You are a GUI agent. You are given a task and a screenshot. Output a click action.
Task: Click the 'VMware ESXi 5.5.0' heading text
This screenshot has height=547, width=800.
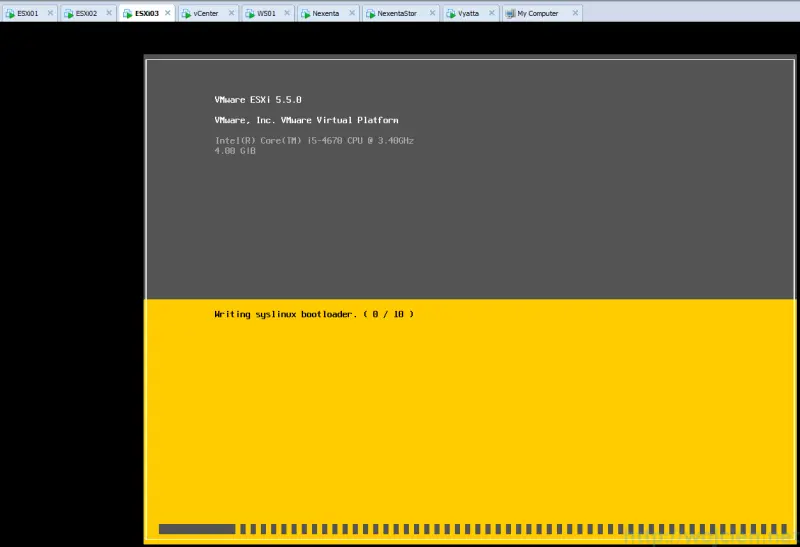(258, 100)
